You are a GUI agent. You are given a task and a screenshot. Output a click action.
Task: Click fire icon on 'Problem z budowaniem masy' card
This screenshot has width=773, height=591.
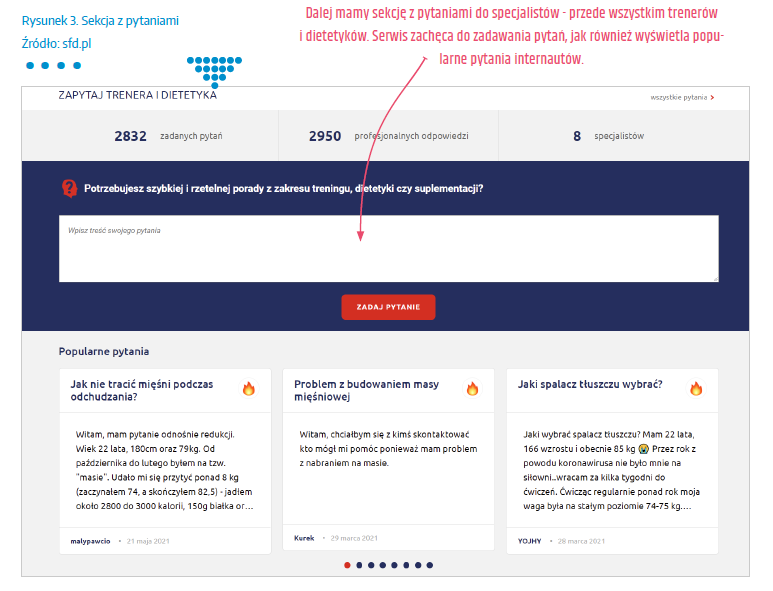[473, 389]
